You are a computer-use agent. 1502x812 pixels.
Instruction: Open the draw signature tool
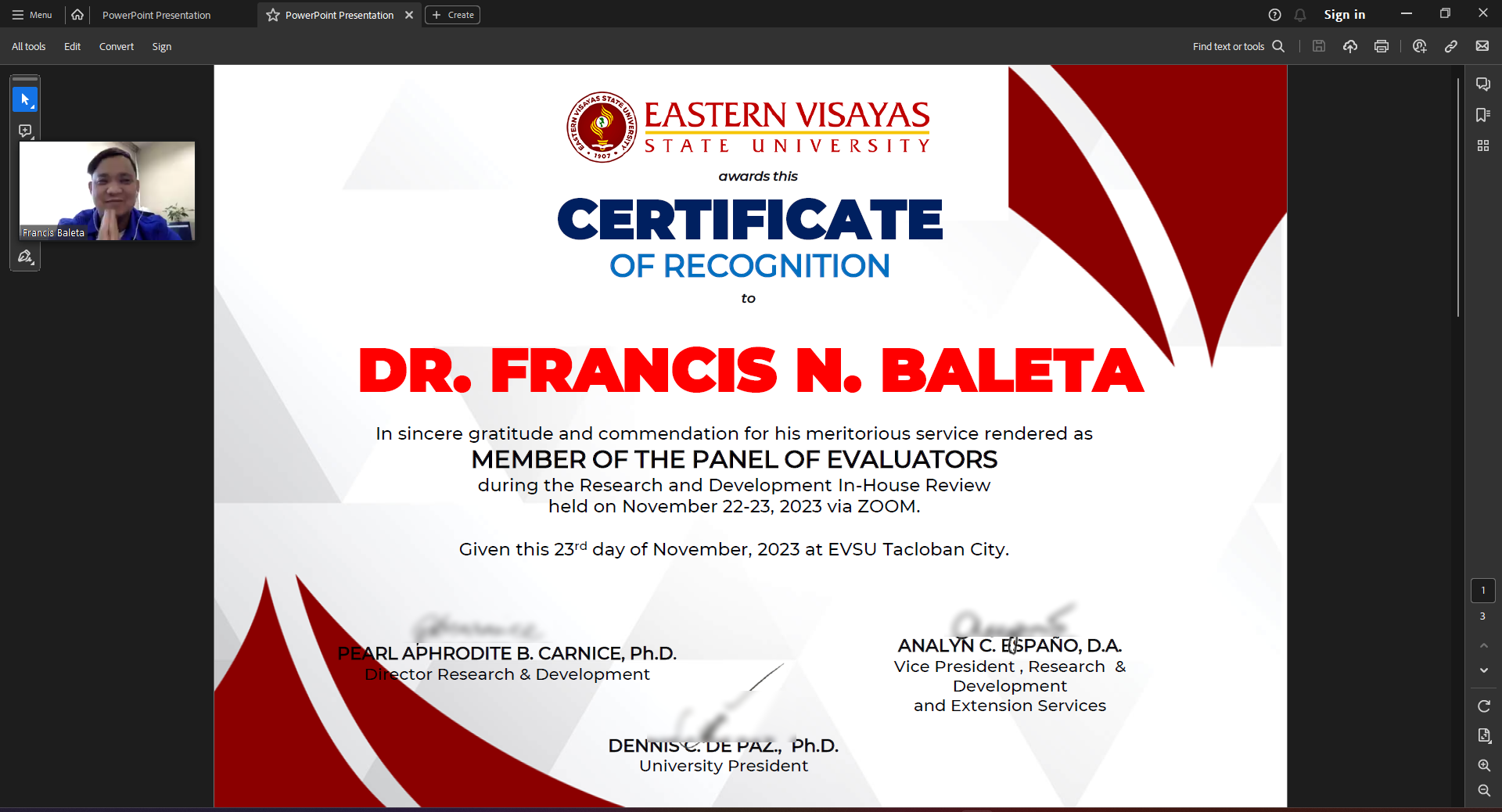(x=25, y=257)
